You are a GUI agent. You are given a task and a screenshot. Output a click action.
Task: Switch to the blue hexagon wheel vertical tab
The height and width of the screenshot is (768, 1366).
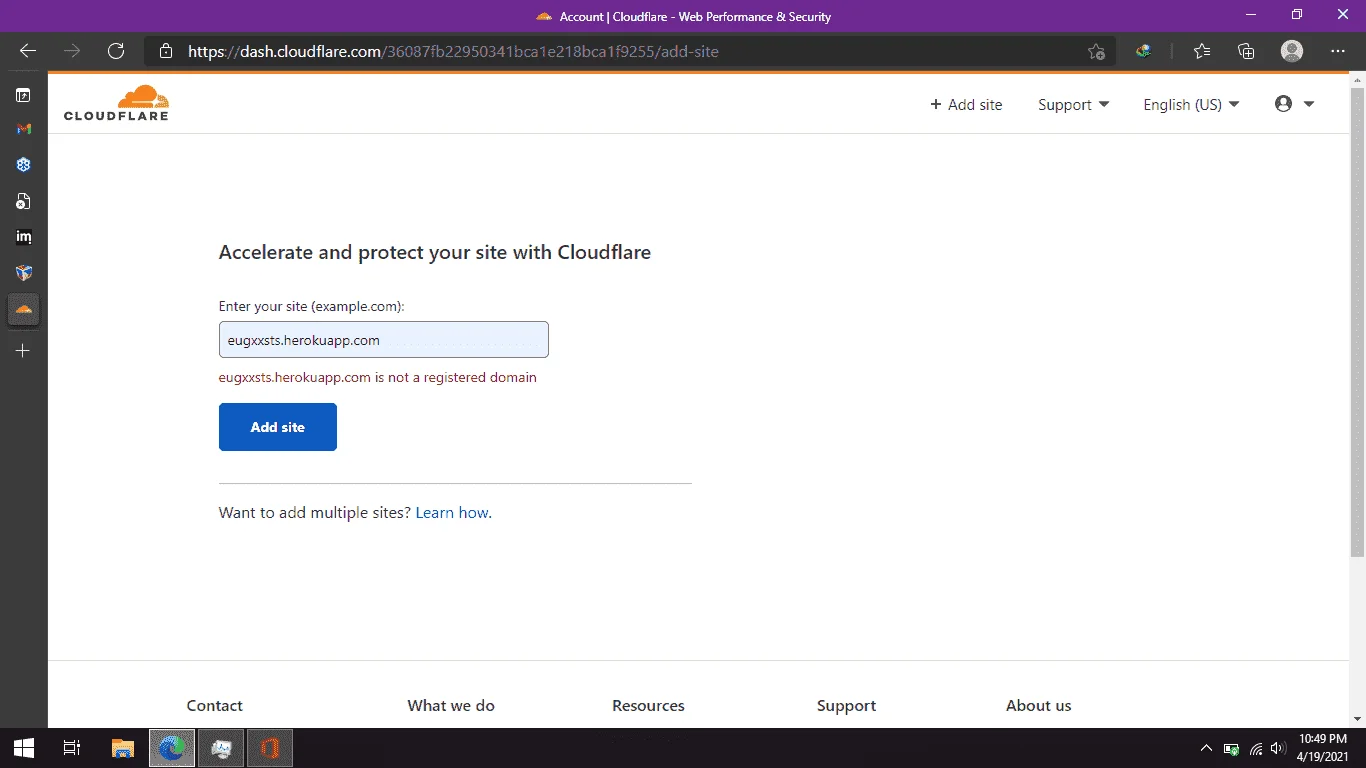coord(24,165)
